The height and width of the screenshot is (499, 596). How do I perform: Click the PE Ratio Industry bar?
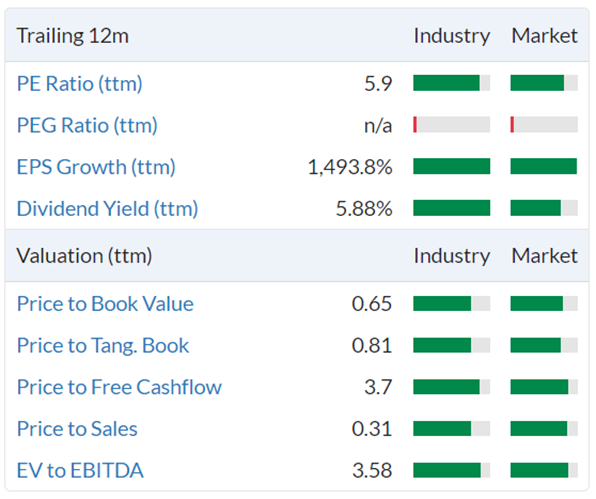pyautogui.click(x=452, y=83)
